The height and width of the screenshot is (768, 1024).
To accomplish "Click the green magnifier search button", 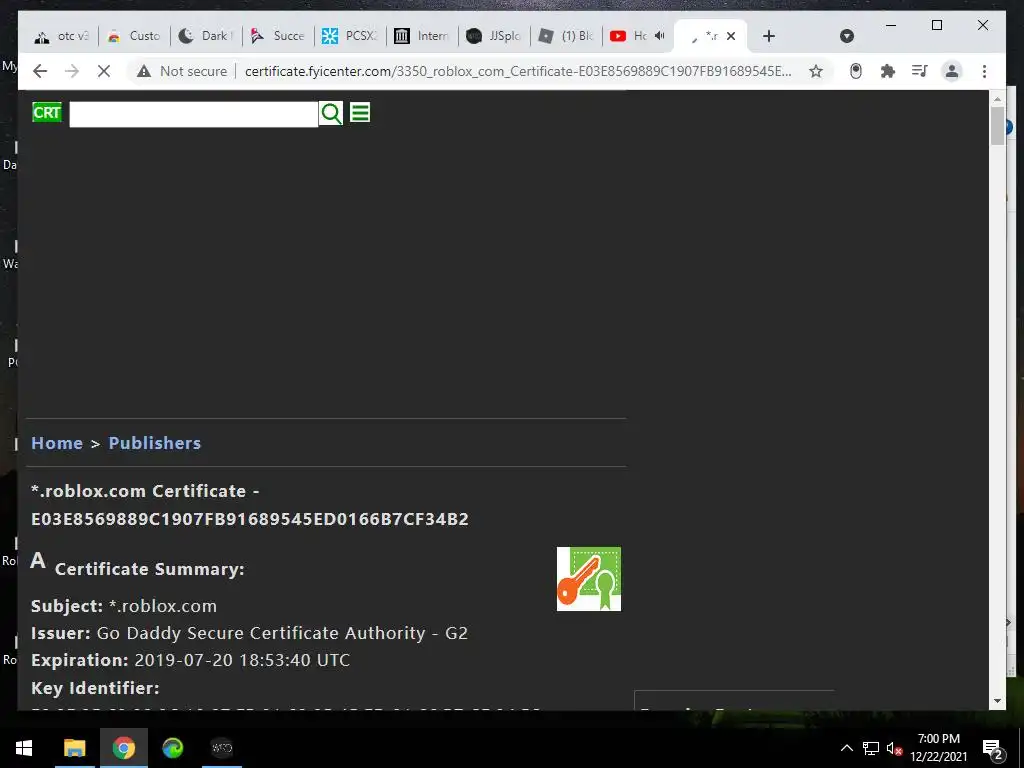I will (x=331, y=113).
